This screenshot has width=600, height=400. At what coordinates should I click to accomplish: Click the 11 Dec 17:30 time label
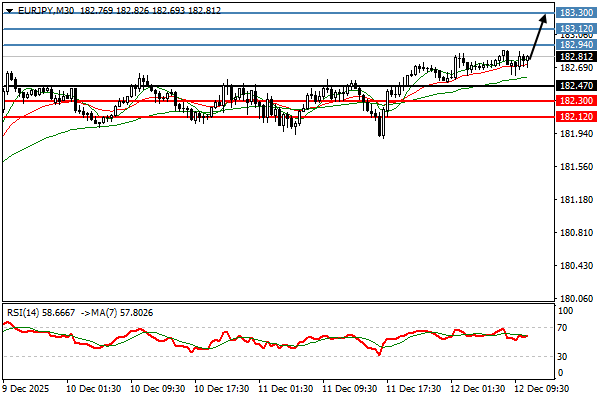pos(412,387)
